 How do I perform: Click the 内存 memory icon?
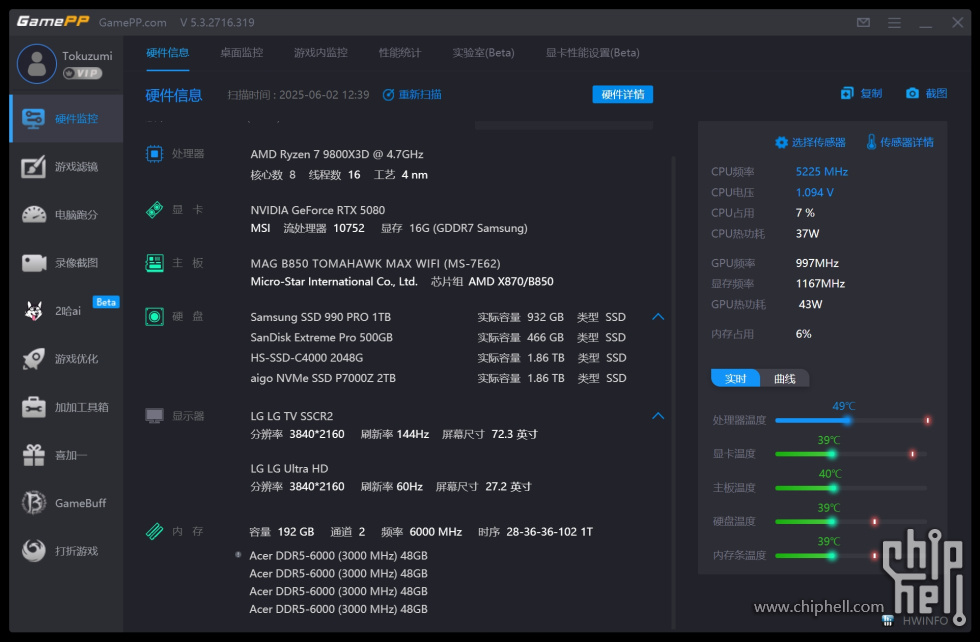[154, 531]
